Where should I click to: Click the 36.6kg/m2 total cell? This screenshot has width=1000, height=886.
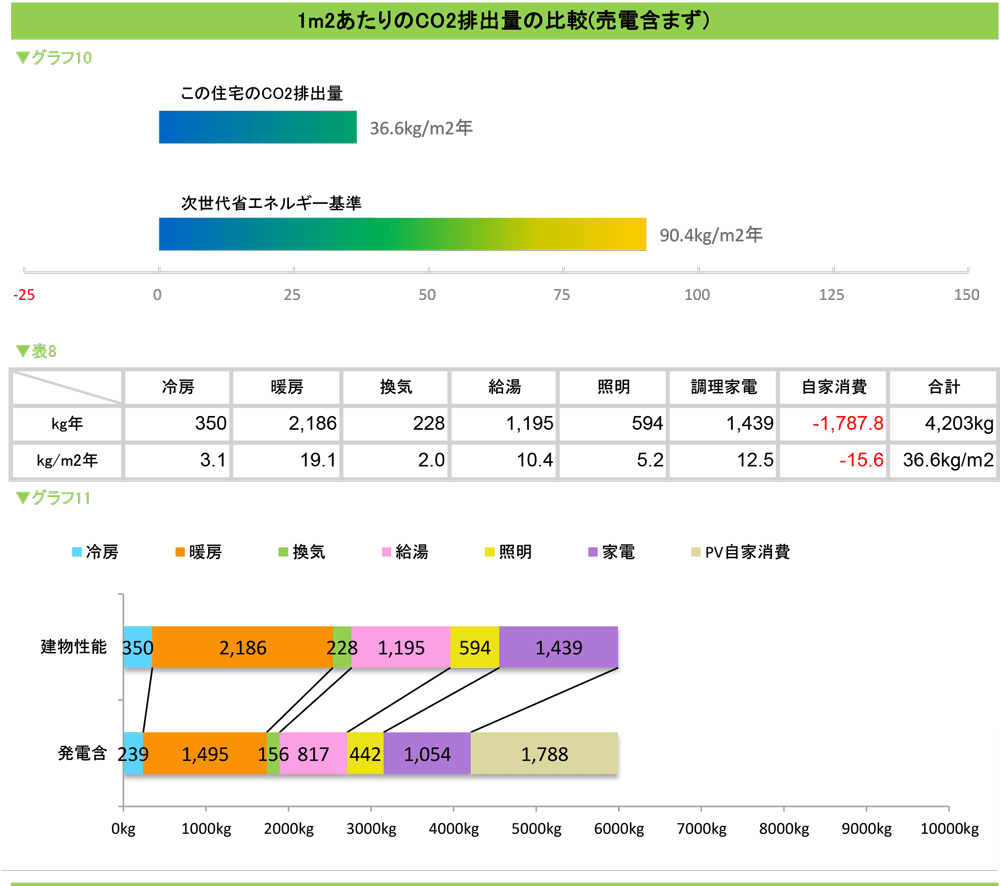(x=944, y=460)
